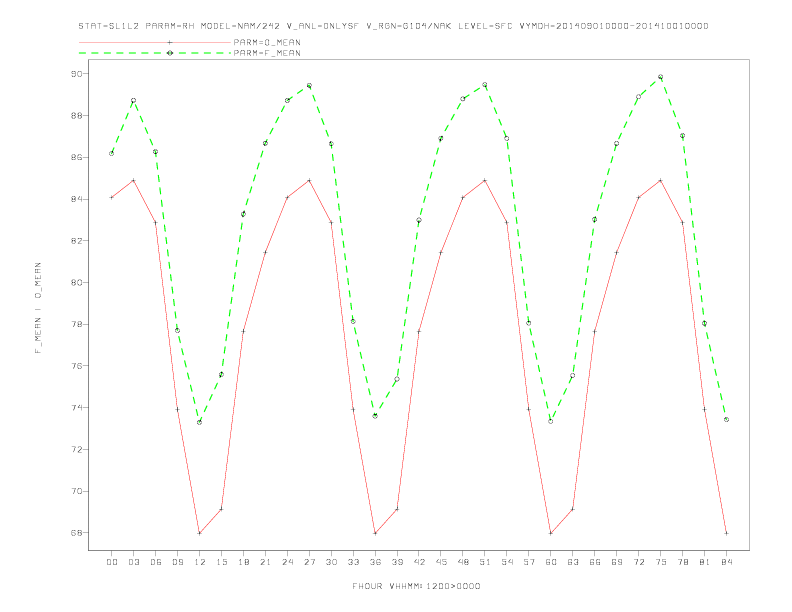
Task: Click x-axis forecast hour label 60
Action: coord(551,562)
